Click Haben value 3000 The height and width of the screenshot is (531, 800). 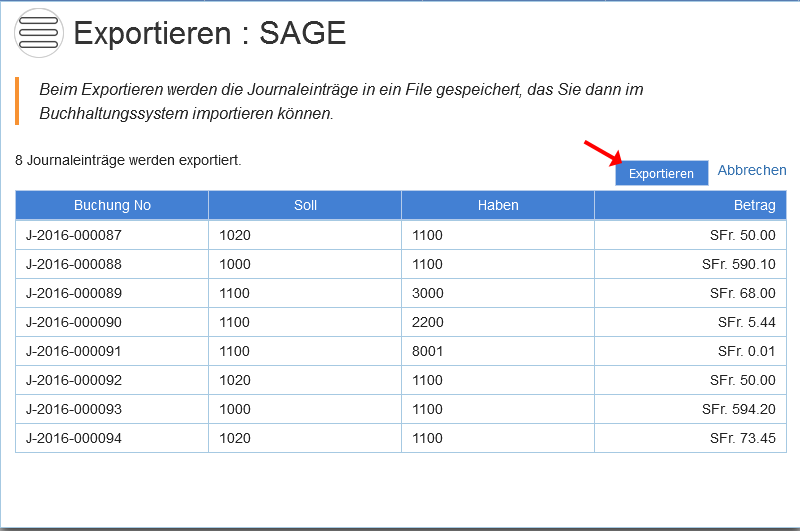coord(428,293)
